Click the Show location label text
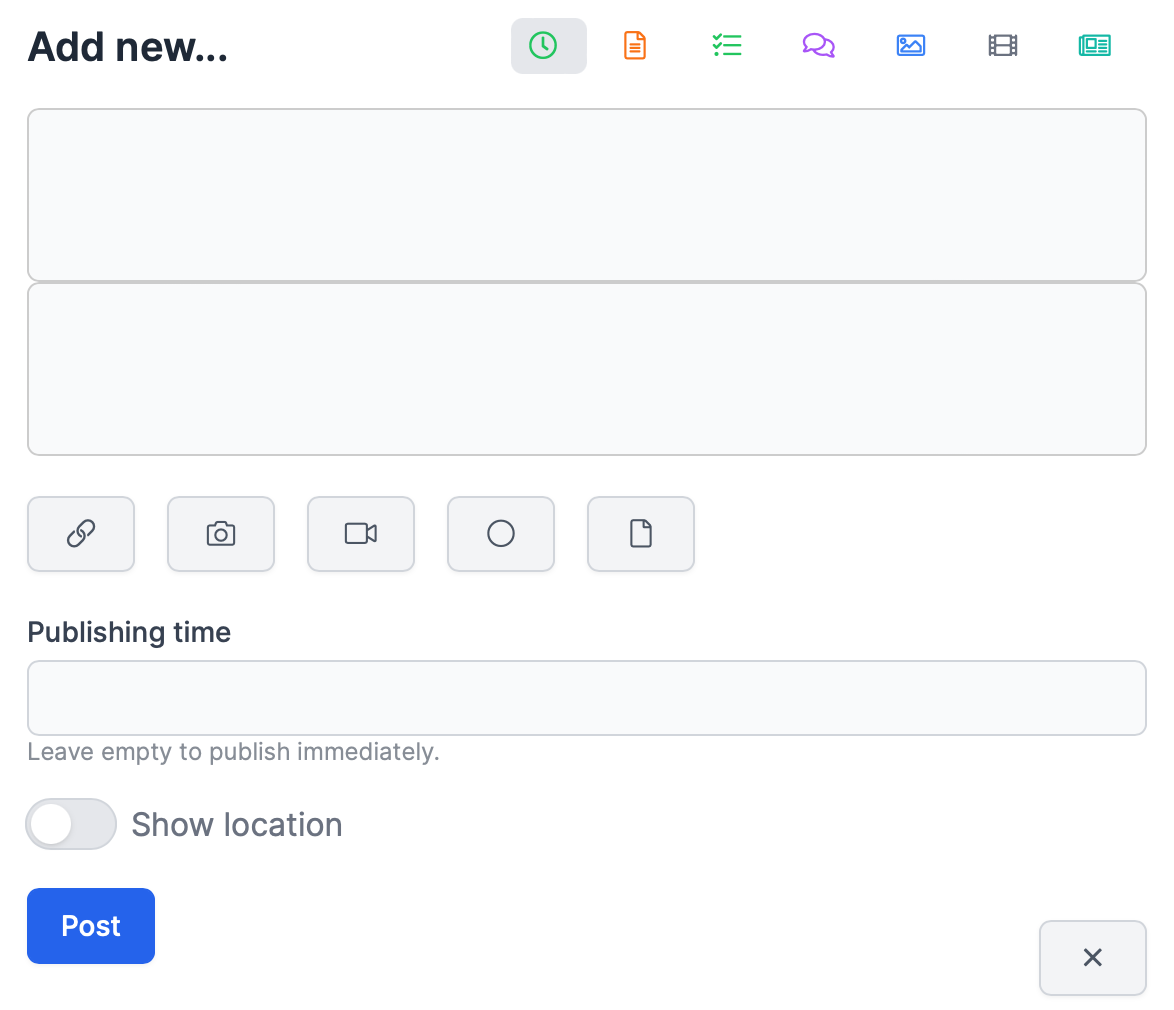 coord(237,824)
